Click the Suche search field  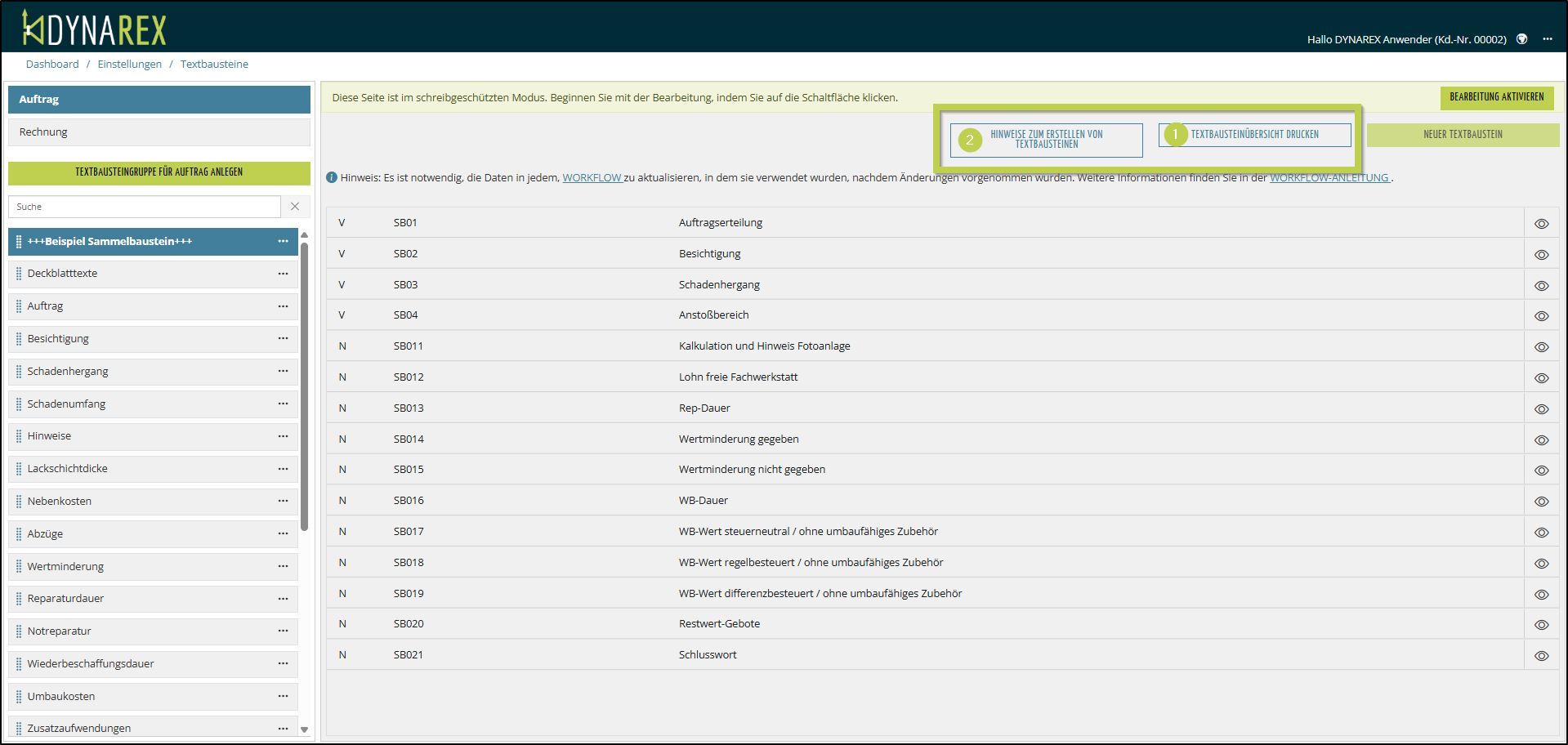click(x=145, y=207)
